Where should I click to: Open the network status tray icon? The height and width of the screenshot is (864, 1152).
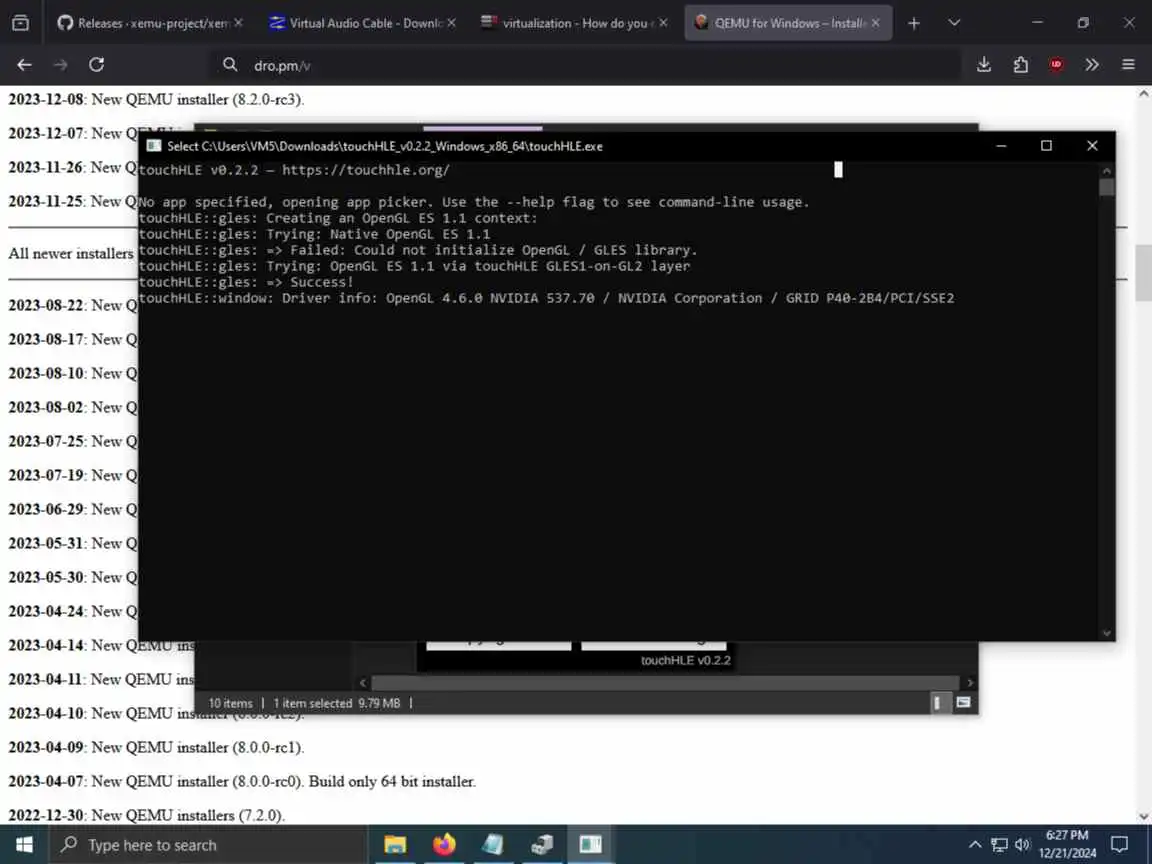999,844
